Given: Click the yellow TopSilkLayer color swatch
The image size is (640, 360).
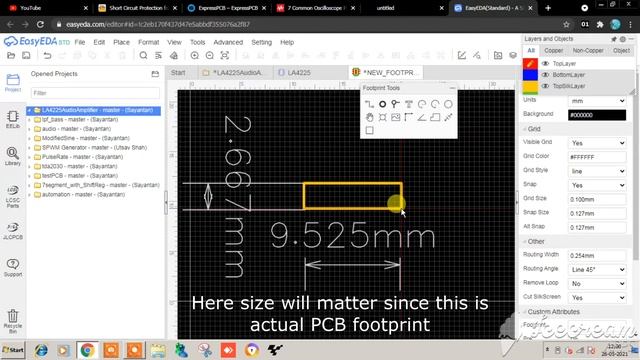Looking at the screenshot, I should [x=530, y=87].
